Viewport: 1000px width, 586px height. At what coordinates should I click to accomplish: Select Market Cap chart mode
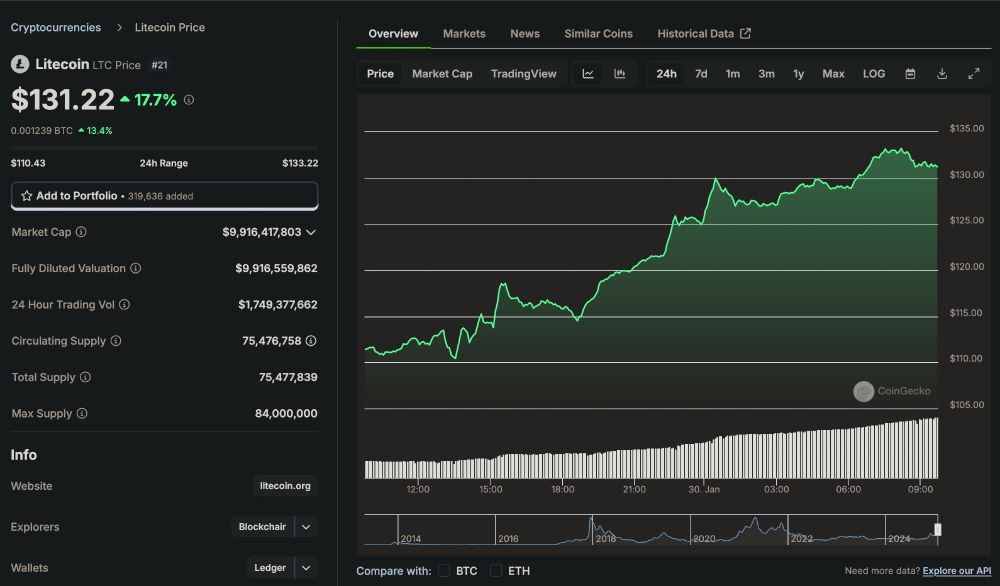pos(442,74)
